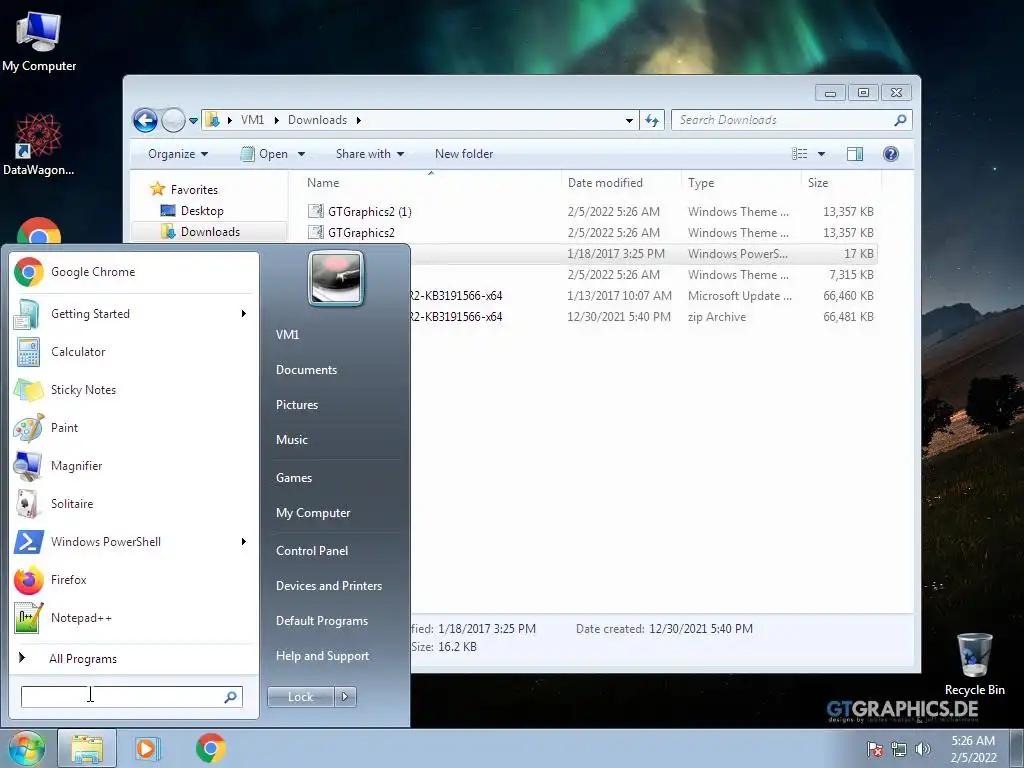Sort by Date modified column
This screenshot has width=1024, height=768.
(x=621, y=183)
